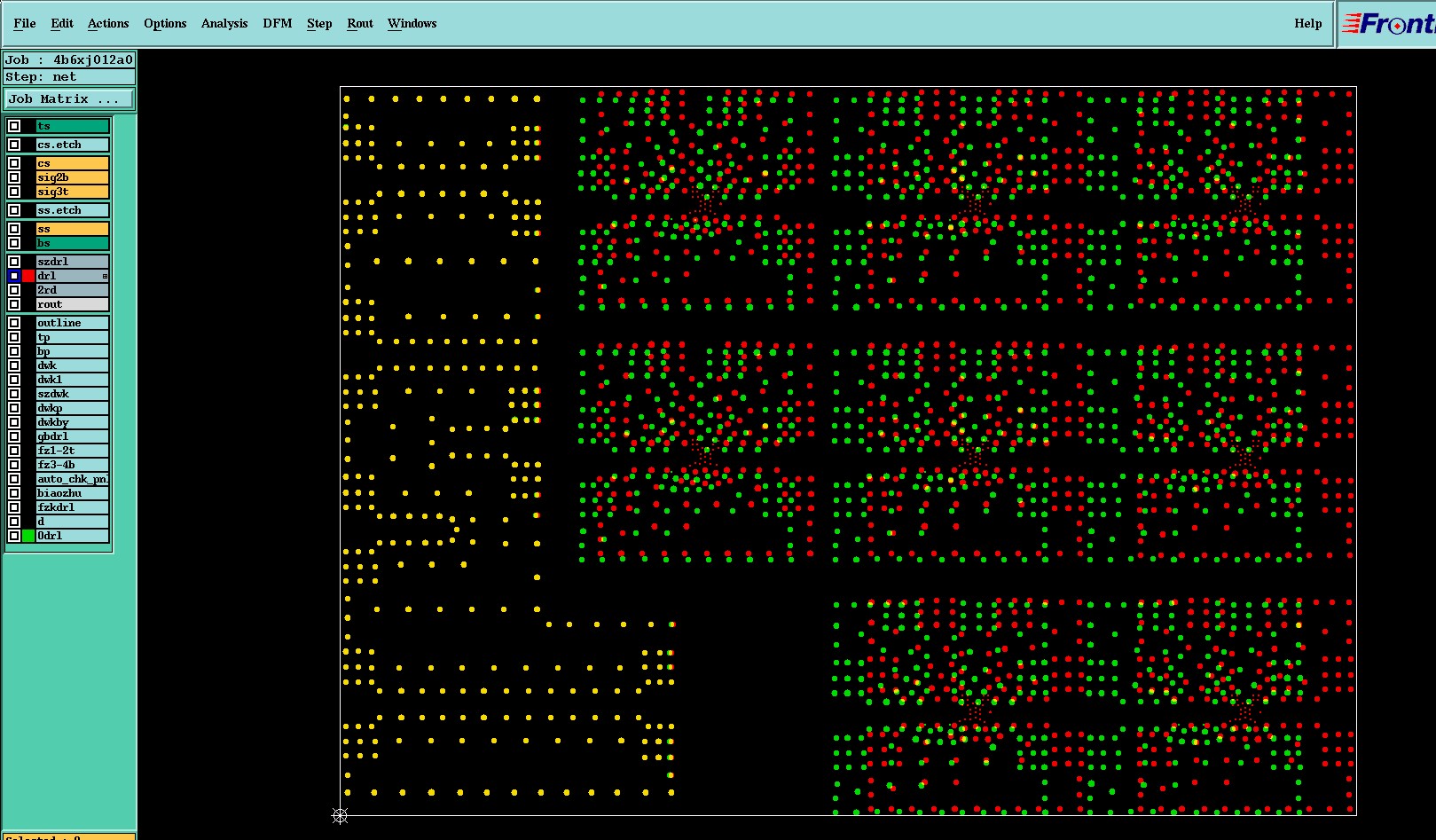Select the dwkp layer name
The width and height of the screenshot is (1436, 840).
click(73, 408)
